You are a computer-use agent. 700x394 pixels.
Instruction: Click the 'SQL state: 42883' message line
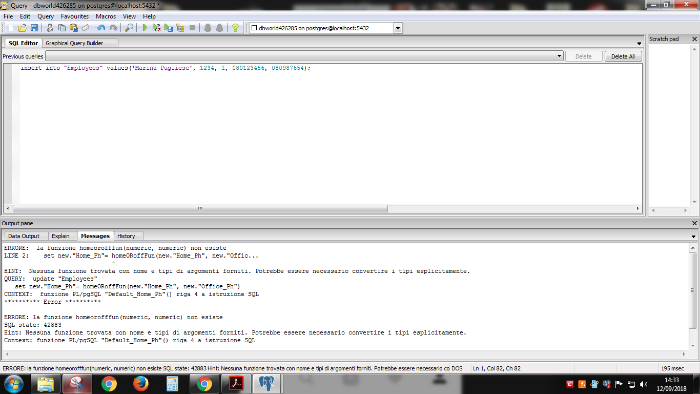[x=33, y=325]
